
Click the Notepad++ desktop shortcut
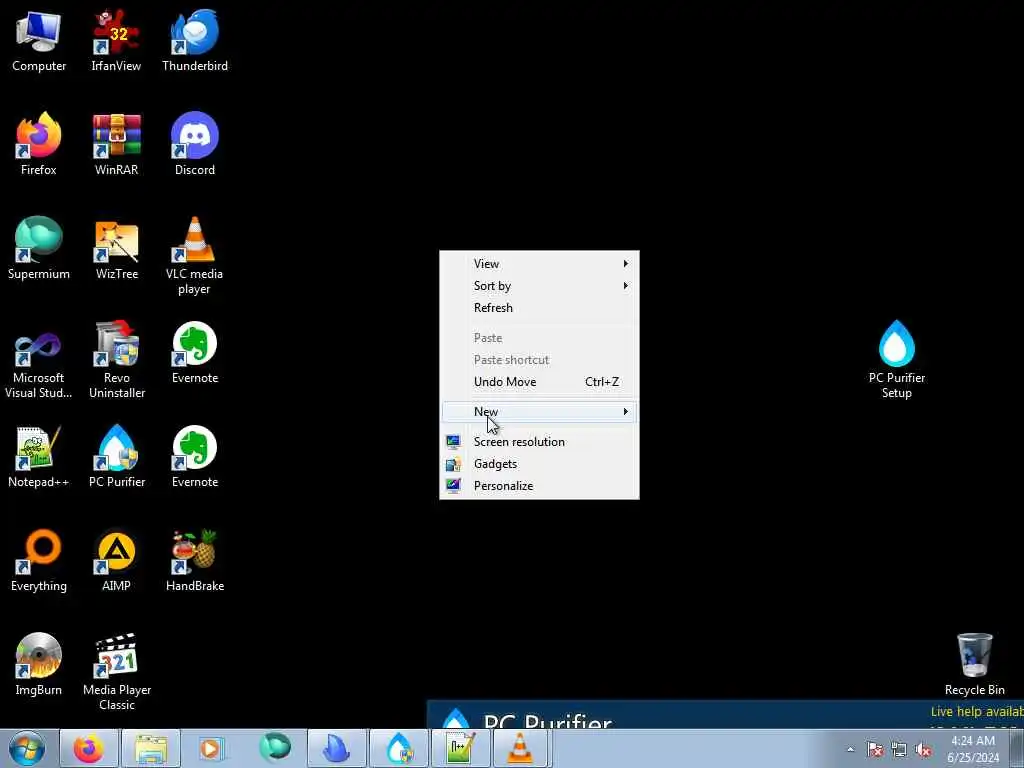[x=39, y=456]
